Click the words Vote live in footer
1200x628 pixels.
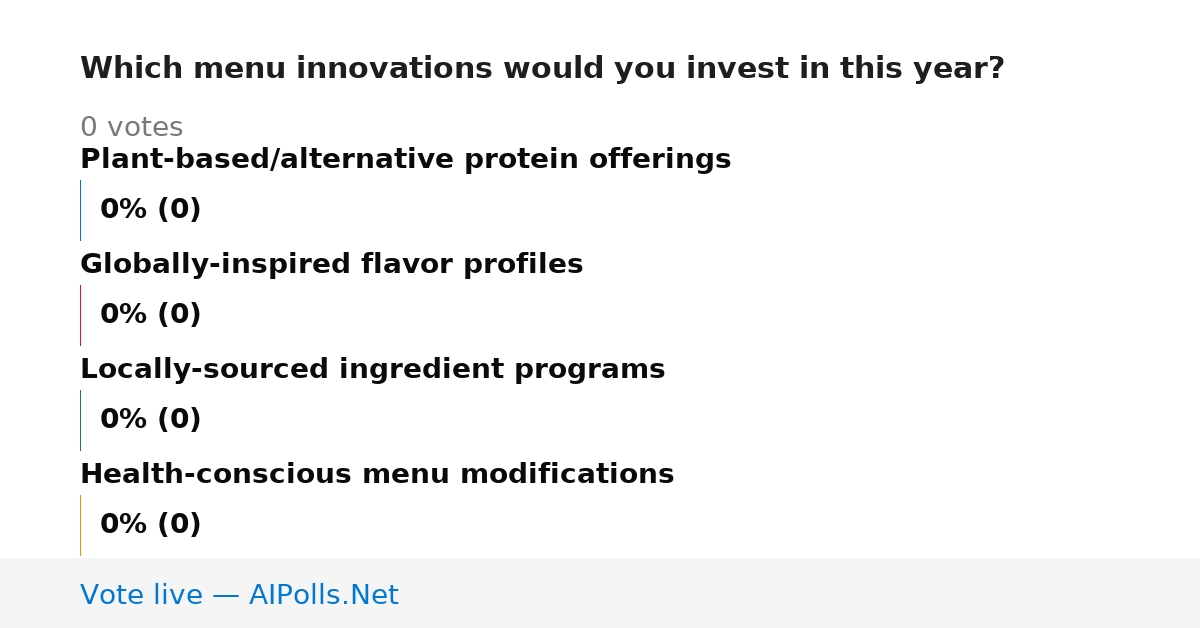(x=141, y=595)
